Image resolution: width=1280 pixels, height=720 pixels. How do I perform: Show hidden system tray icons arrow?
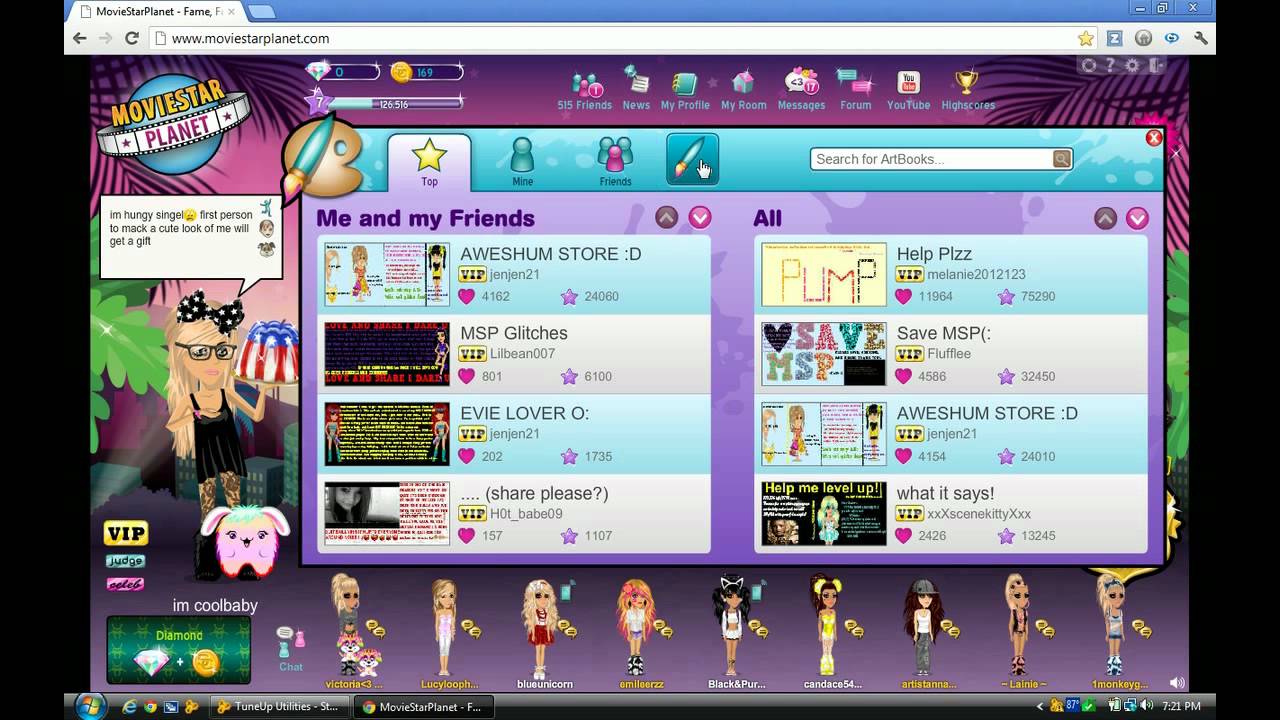[x=1041, y=707]
